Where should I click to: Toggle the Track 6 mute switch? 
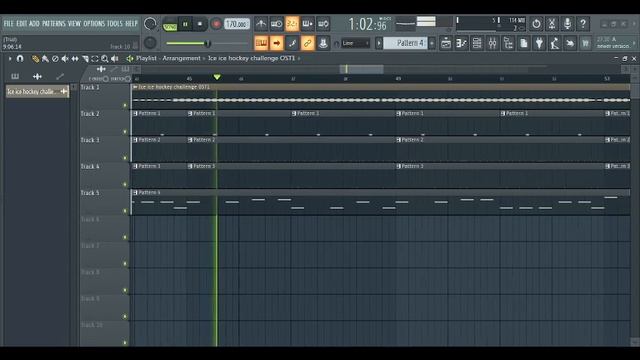pos(125,237)
